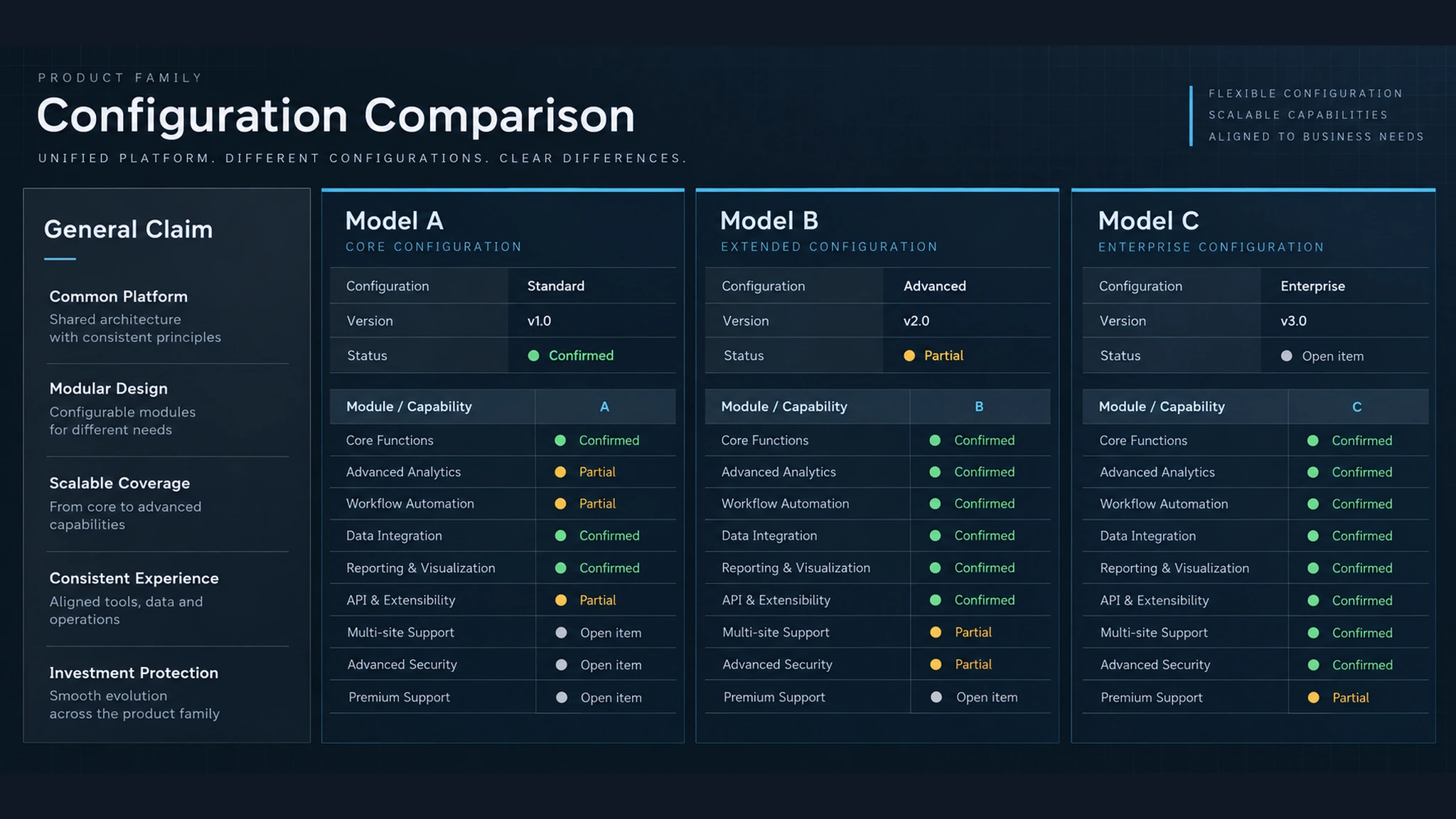Select the 'Standard' configuration value in Model A
1456x819 pixels.
(x=555, y=286)
